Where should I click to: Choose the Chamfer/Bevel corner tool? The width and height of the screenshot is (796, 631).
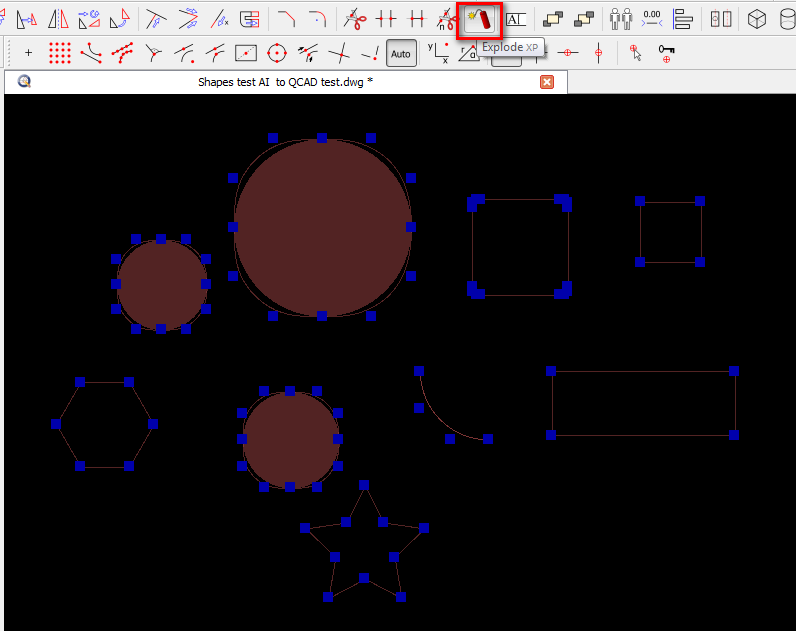(x=287, y=19)
